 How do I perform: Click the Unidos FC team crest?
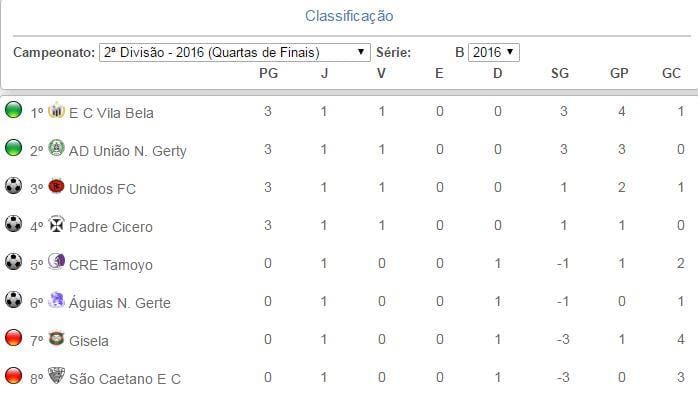coord(56,188)
